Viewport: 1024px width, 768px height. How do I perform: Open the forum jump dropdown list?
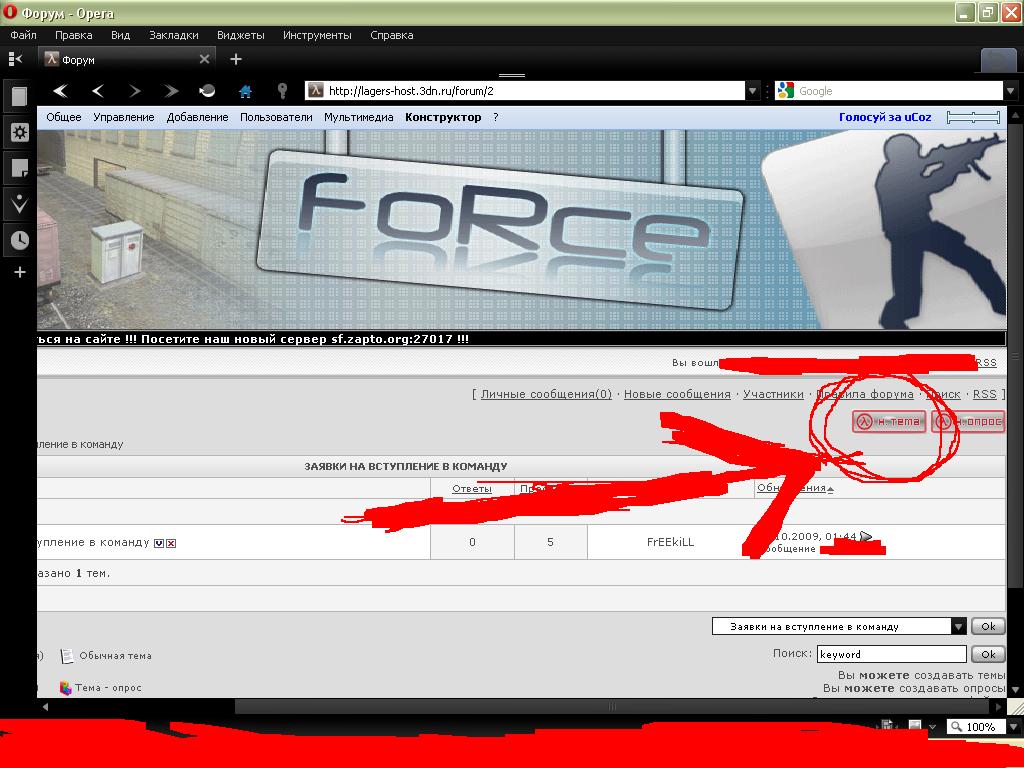click(839, 626)
